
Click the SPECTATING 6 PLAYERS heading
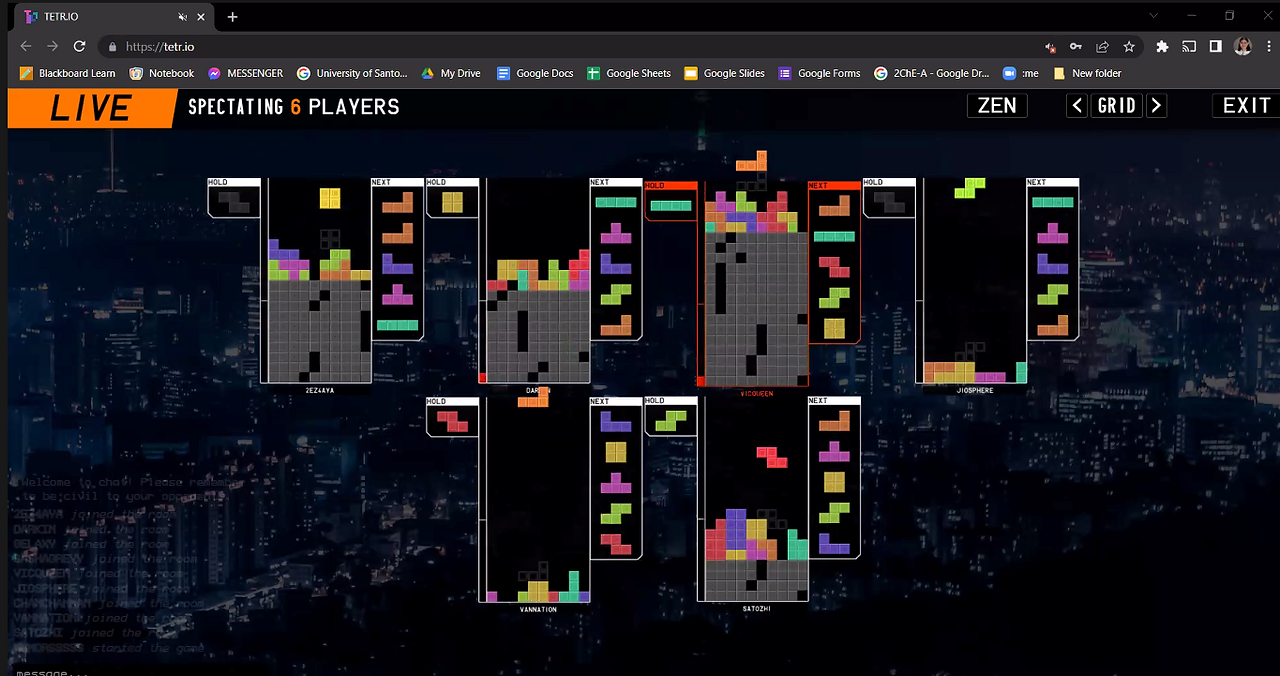(x=294, y=107)
